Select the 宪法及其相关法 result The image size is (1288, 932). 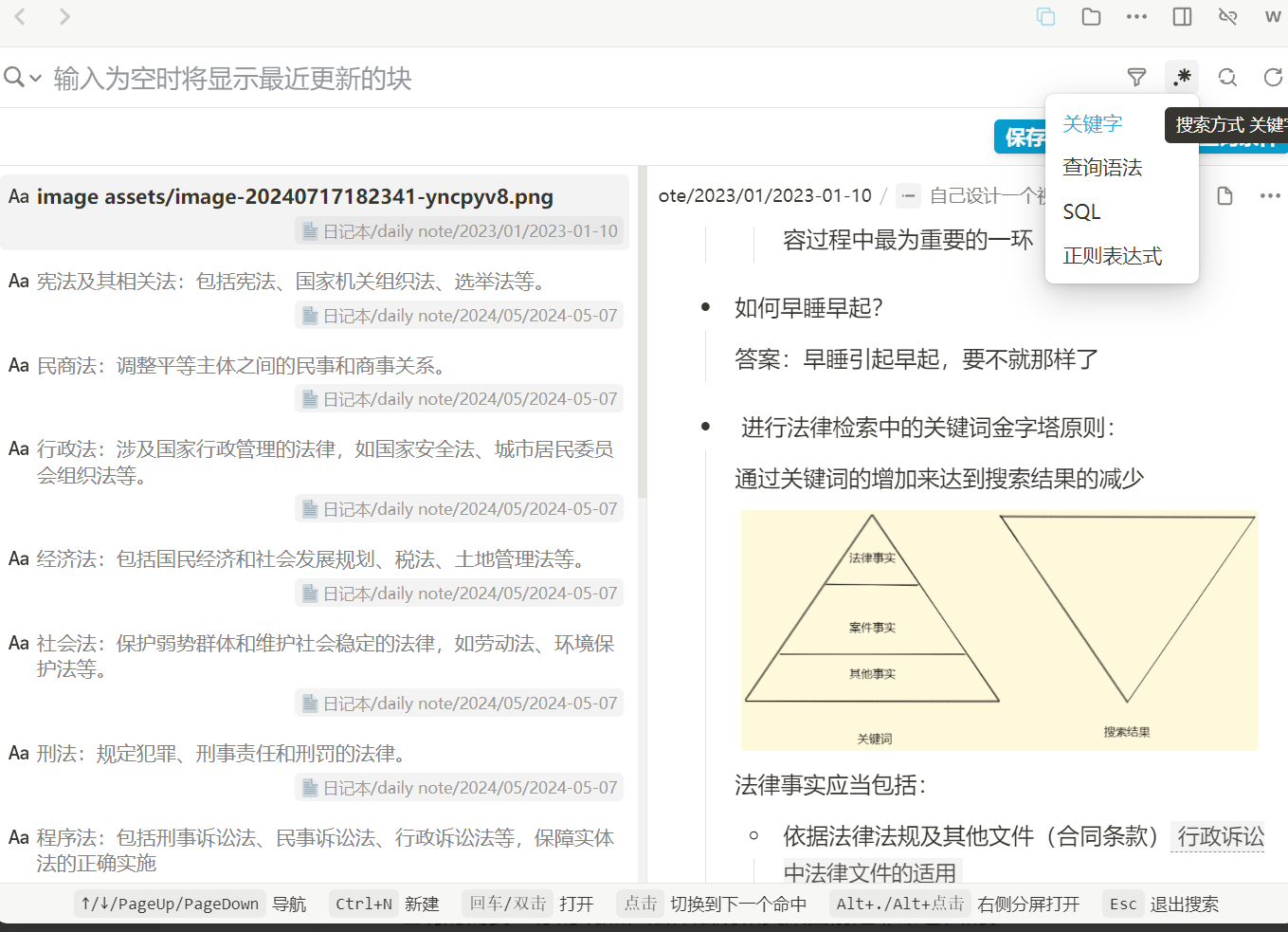(315, 297)
